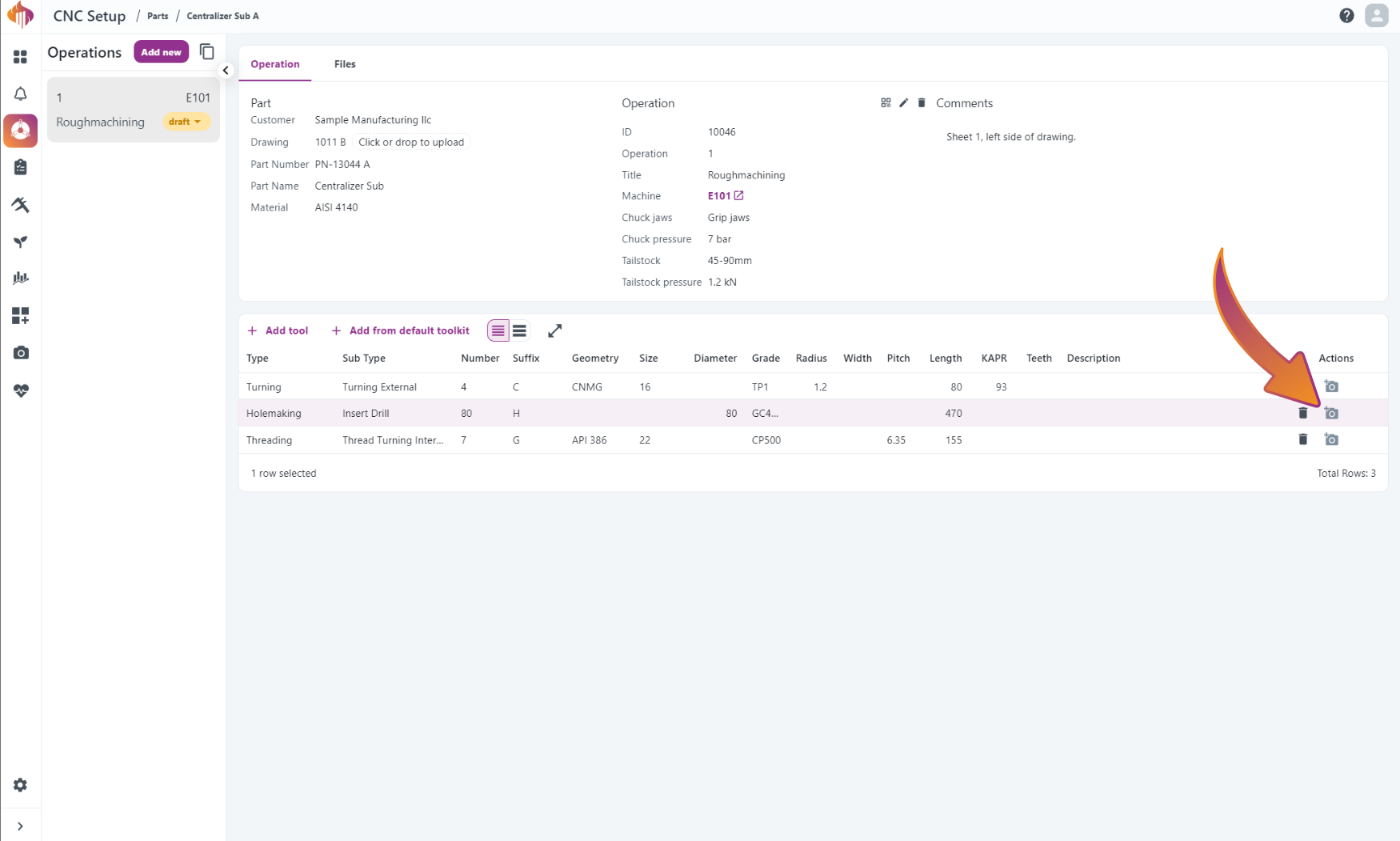Open the draft status dropdown
The image size is (1400, 841).
tap(186, 122)
